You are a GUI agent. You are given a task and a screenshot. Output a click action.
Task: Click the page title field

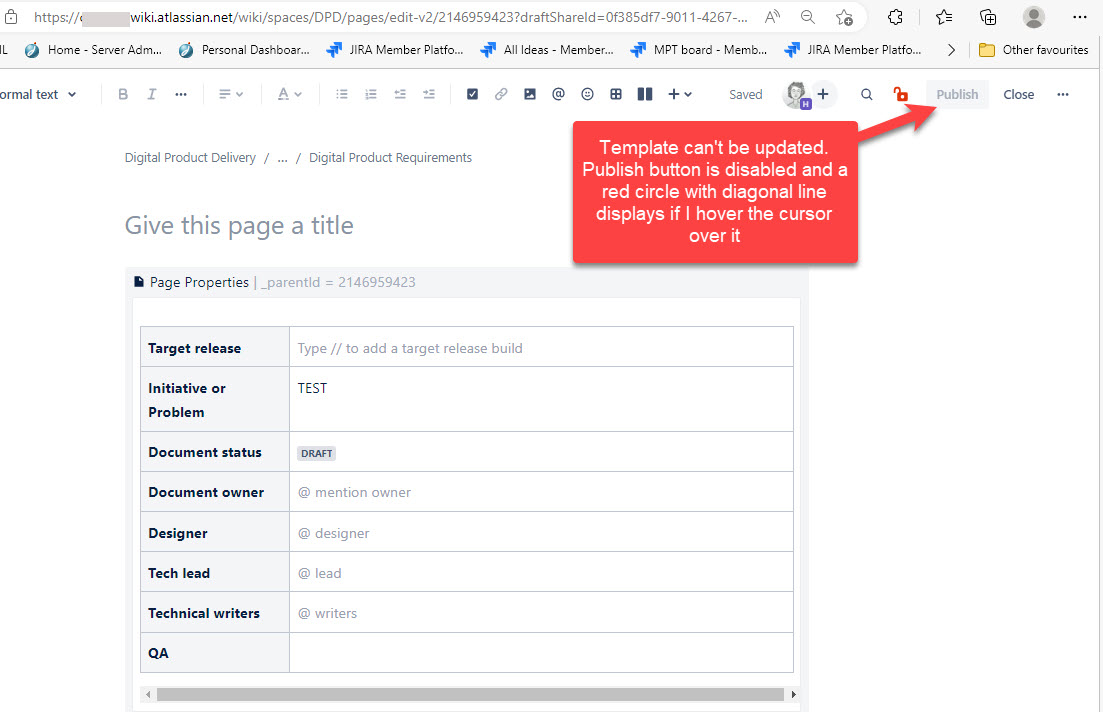coord(239,226)
